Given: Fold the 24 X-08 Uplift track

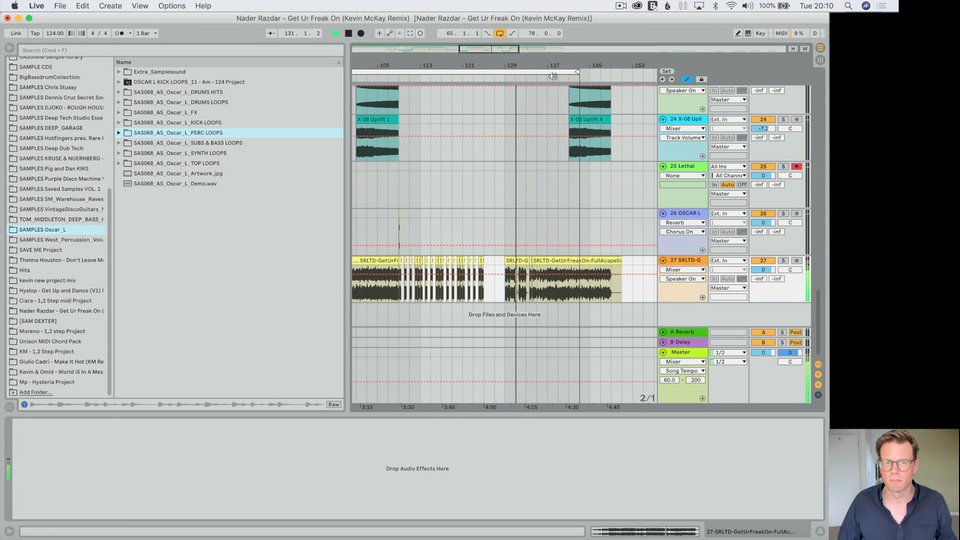Looking at the screenshot, I should 663,119.
